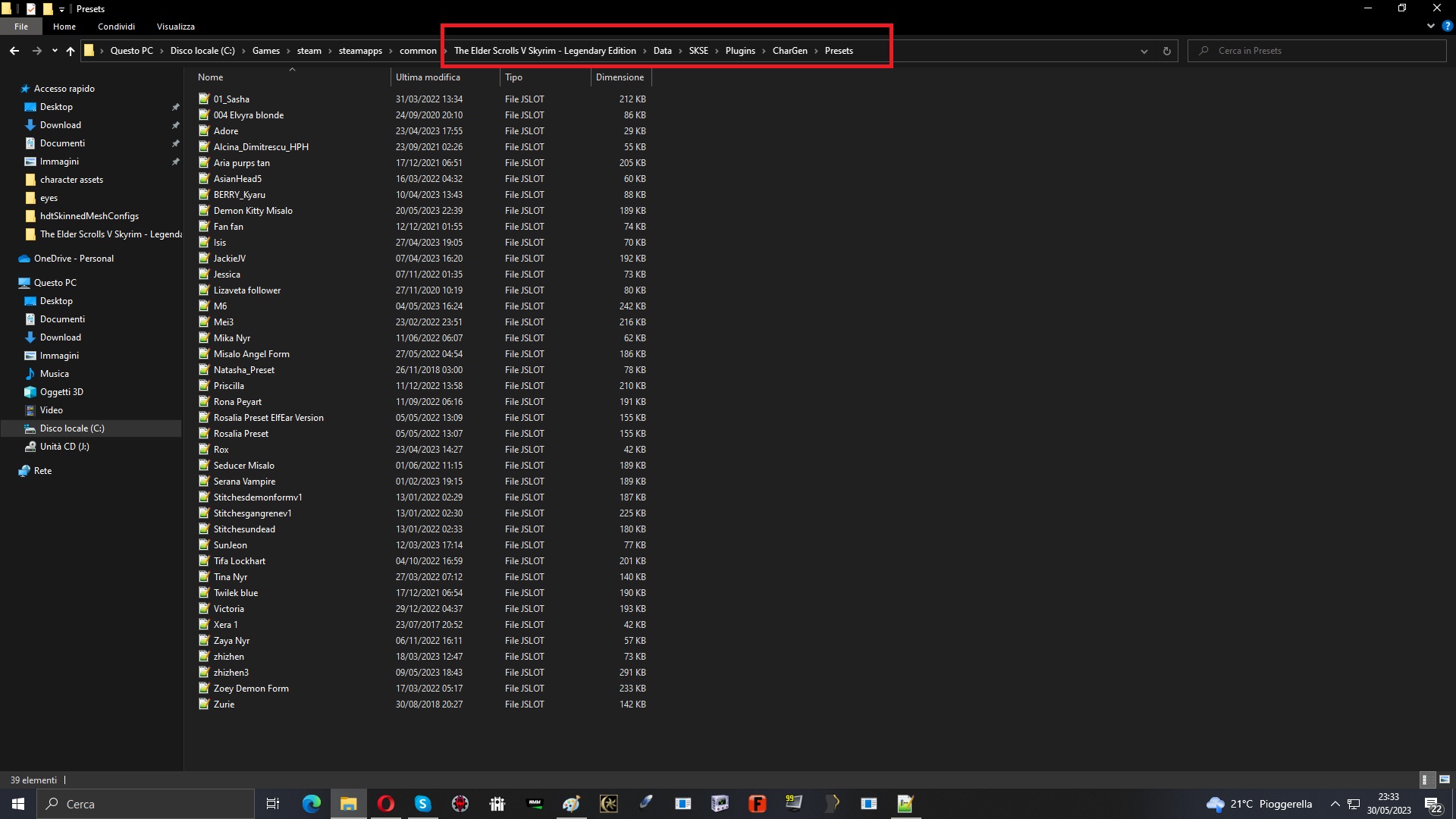This screenshot has height=819, width=1456.
Task: Open the File menu
Action: 21,27
